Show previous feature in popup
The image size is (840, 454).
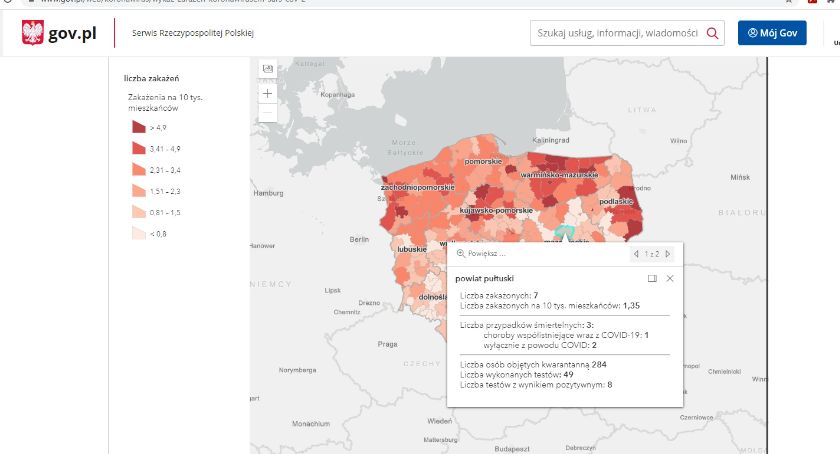636,254
